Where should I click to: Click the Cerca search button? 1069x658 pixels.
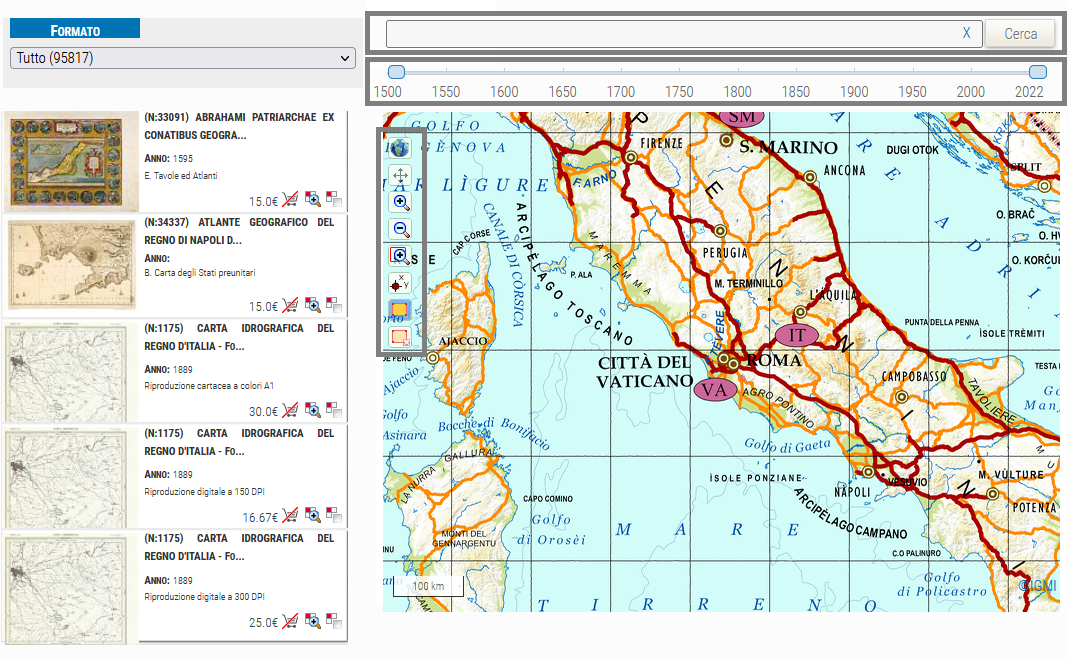tap(1020, 34)
